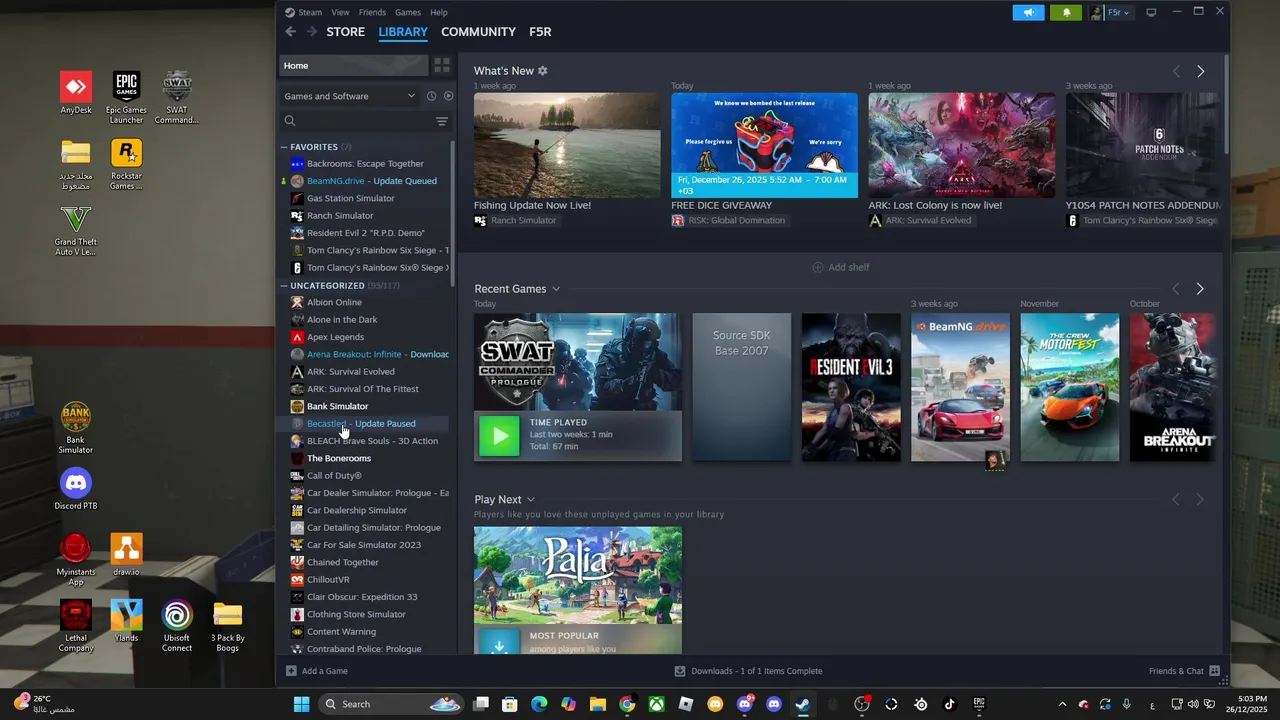Viewport: 1280px width, 720px height.
Task: Open the Help menu
Action: pos(439,12)
